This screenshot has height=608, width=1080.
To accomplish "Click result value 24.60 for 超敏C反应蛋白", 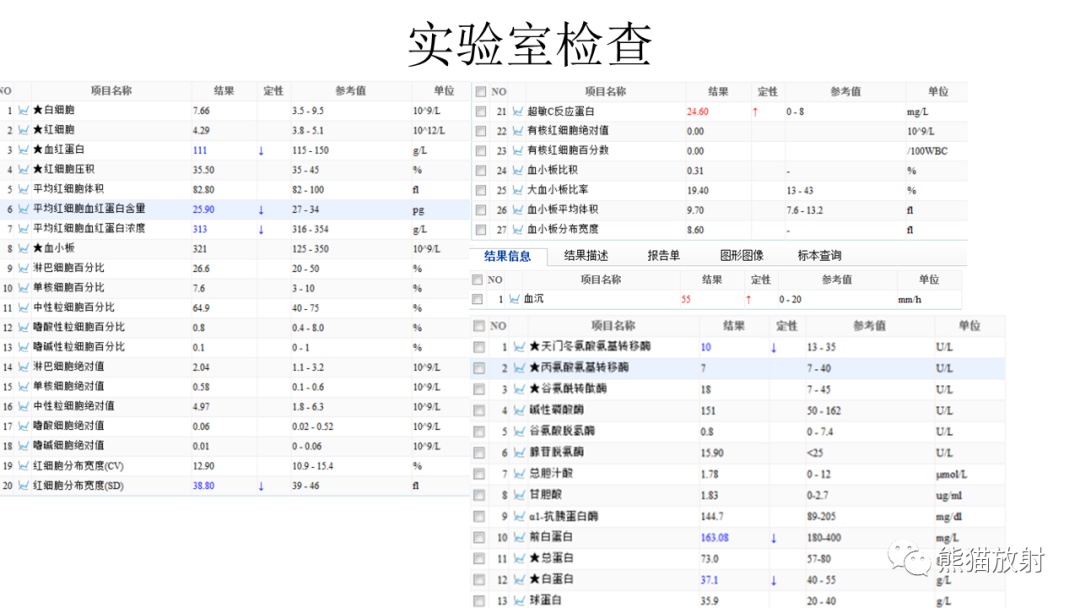I will 698,112.
